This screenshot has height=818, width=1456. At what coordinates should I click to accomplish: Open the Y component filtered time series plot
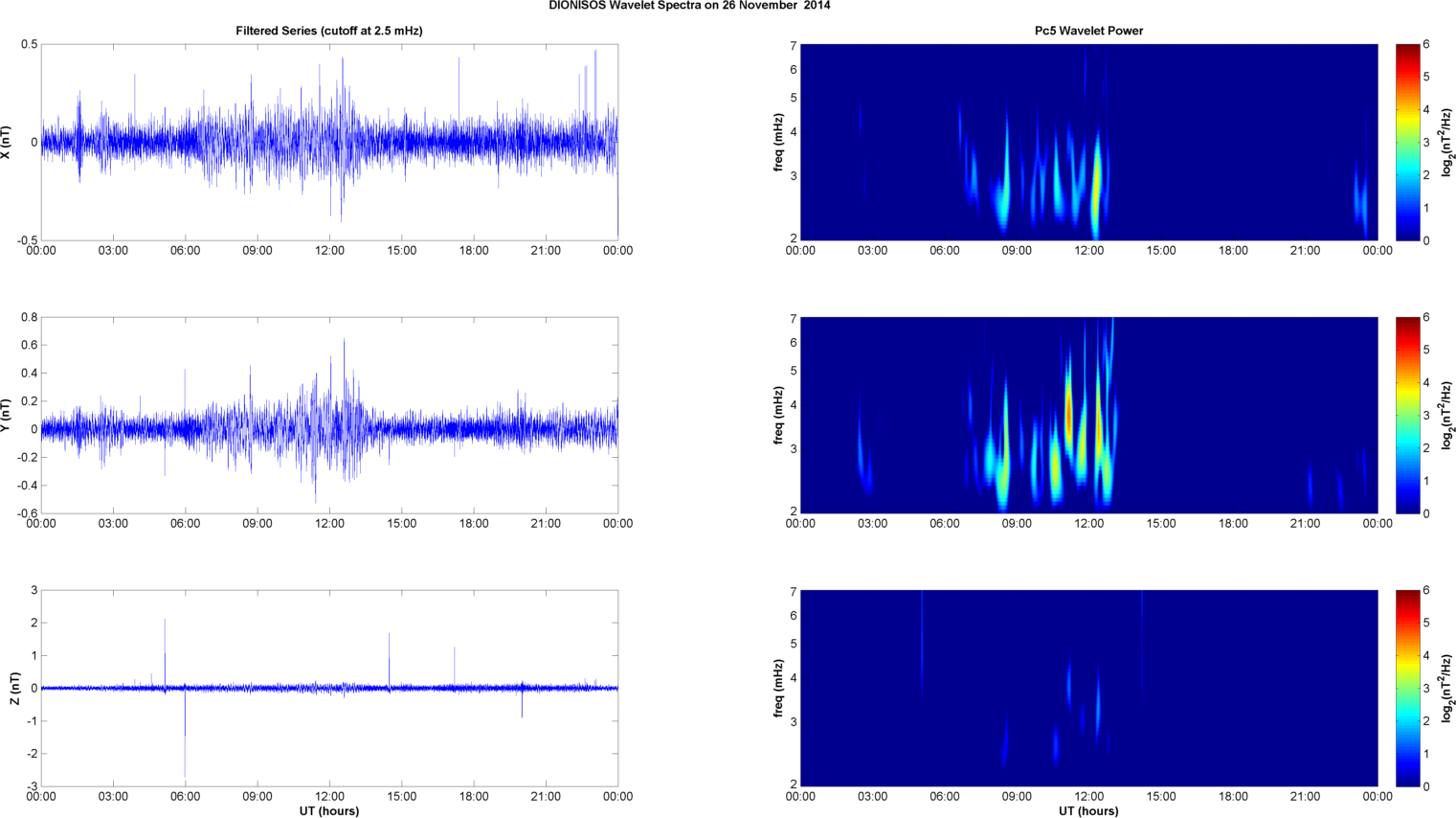coord(329,416)
